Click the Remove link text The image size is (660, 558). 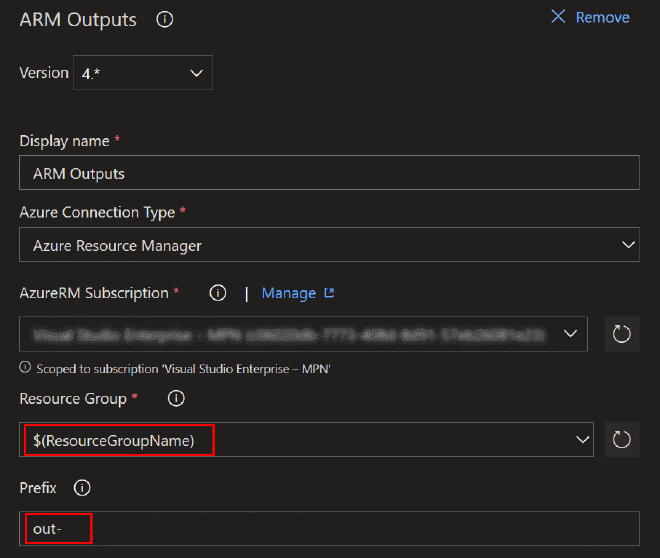[602, 17]
